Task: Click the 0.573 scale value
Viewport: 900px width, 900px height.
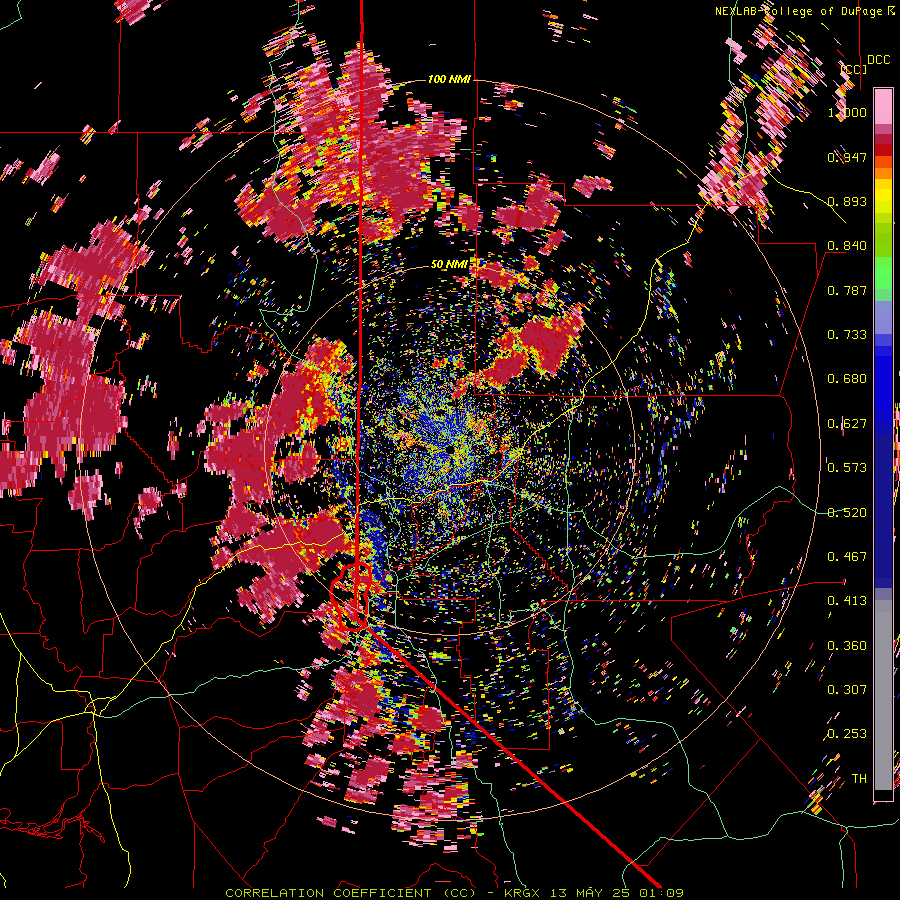Action: (847, 468)
